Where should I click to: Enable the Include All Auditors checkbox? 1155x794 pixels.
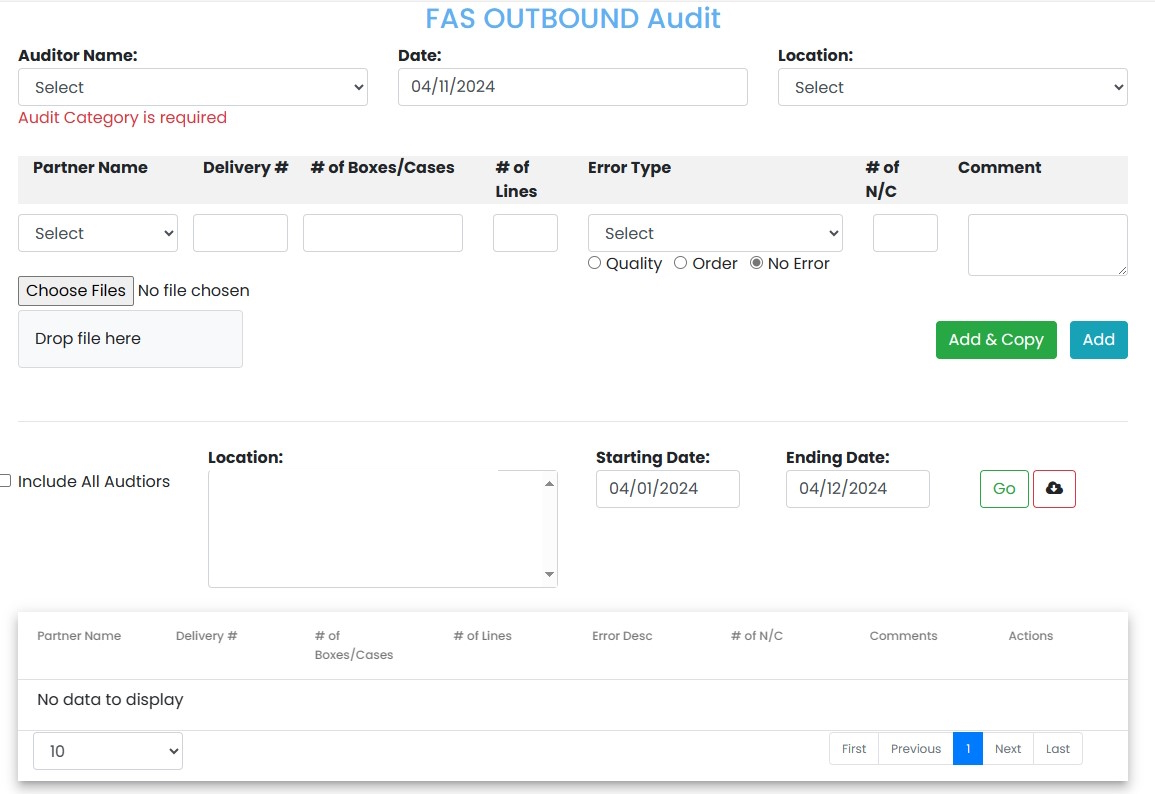coord(5,480)
